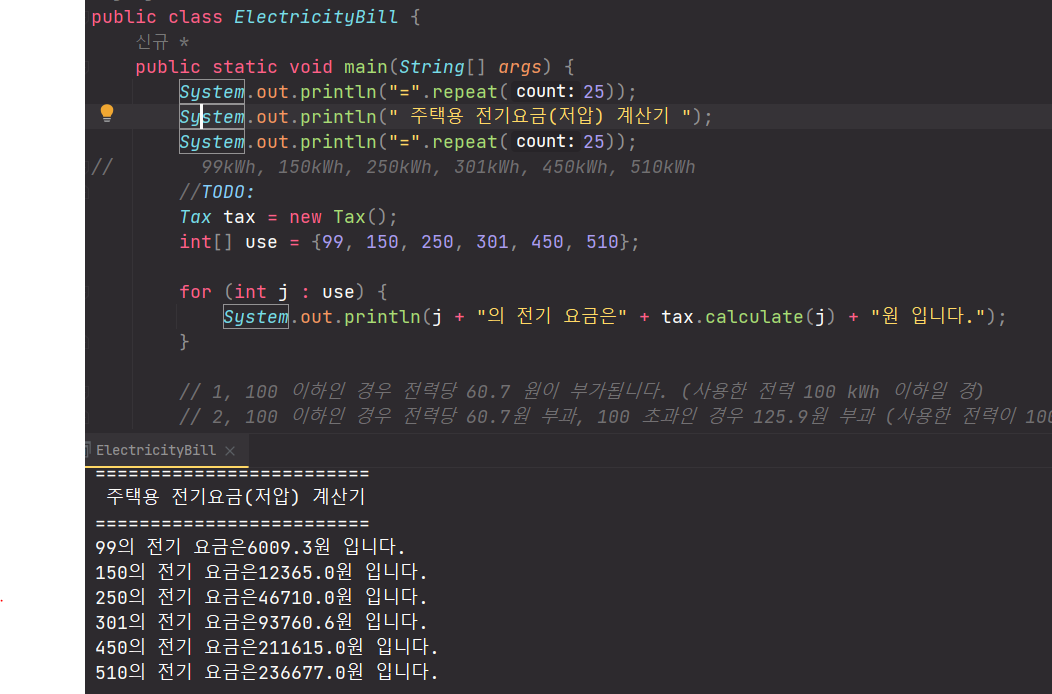
Task: Click the string literal "원 입니다."
Action: point(928,317)
